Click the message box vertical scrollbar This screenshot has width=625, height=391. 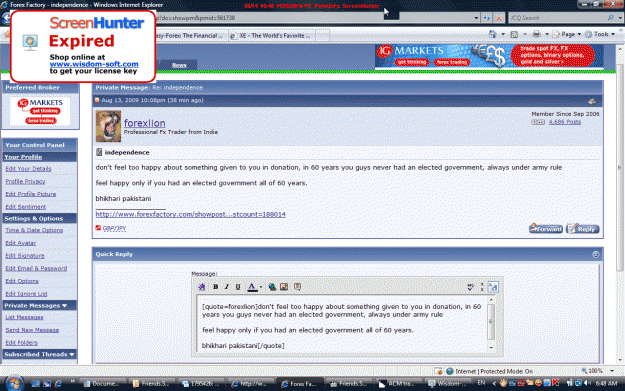coord(491,324)
